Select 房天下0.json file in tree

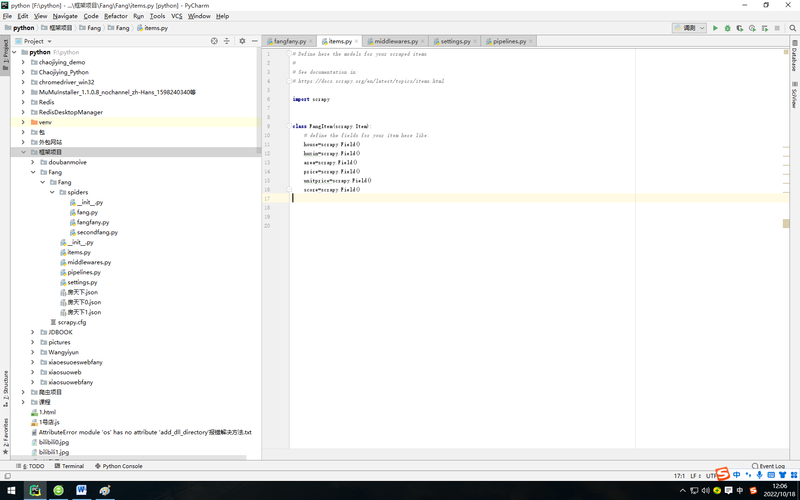[80, 302]
